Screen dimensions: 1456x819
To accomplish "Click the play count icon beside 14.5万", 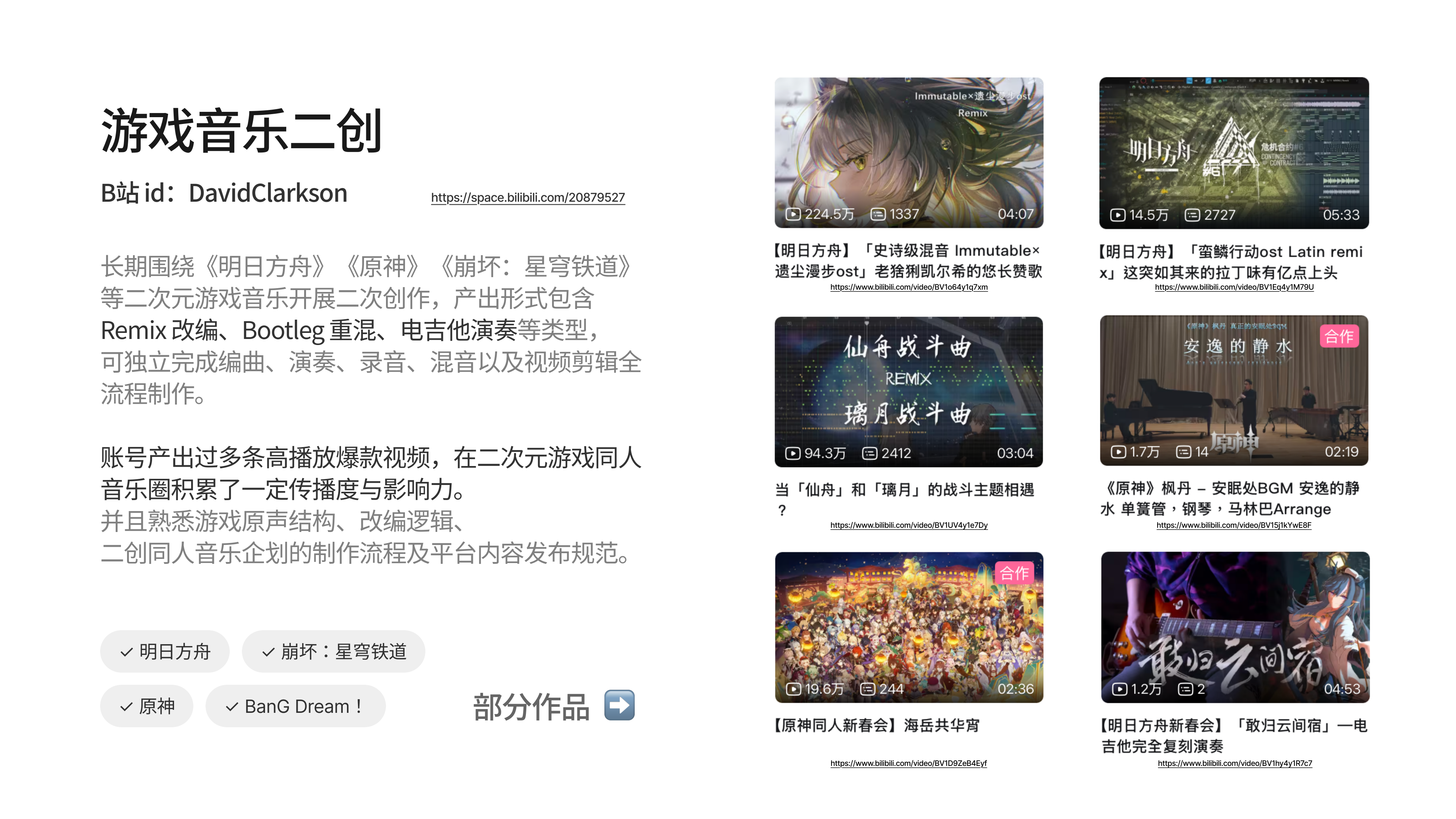I will tap(1117, 215).
